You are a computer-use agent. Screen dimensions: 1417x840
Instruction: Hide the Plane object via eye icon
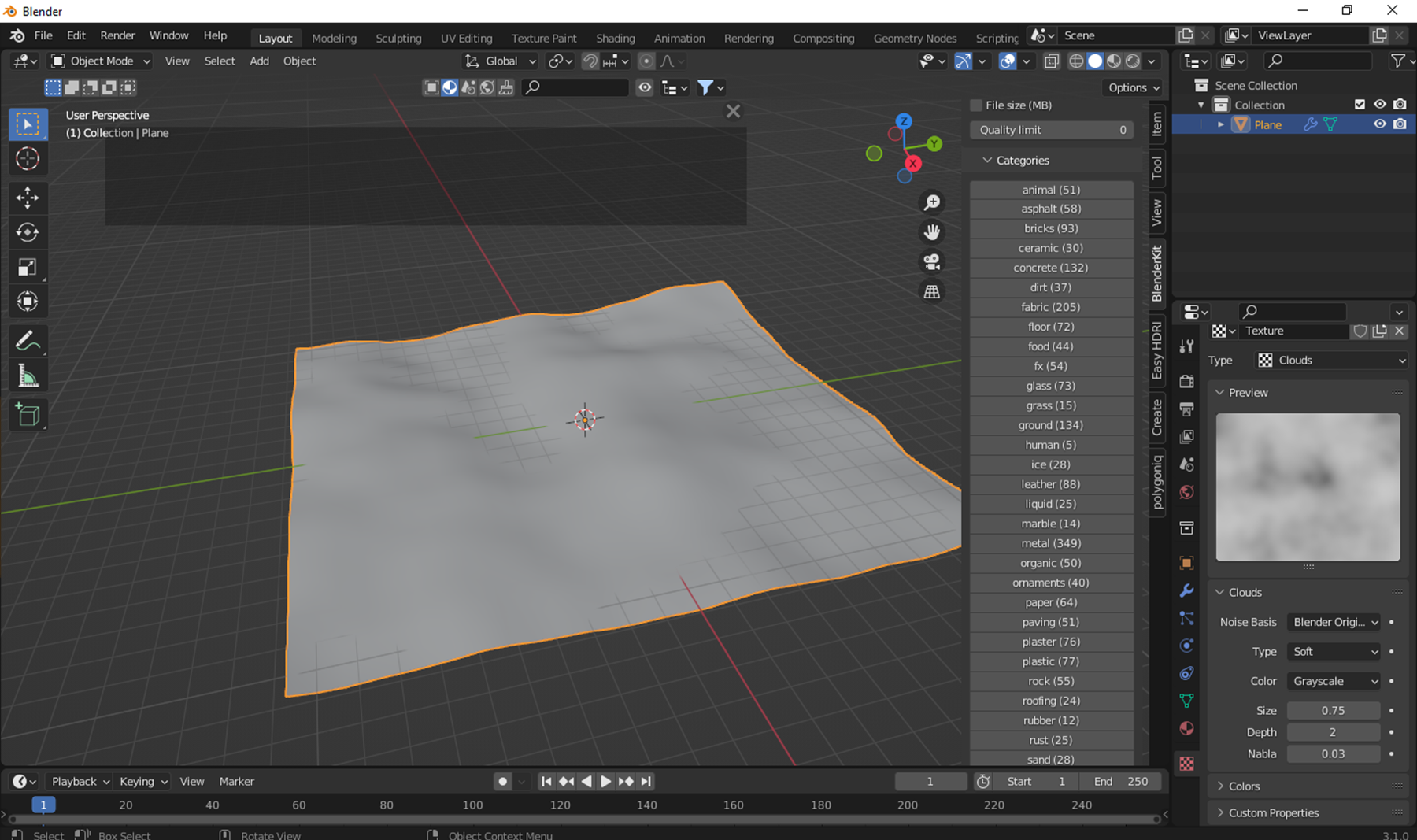[1380, 124]
